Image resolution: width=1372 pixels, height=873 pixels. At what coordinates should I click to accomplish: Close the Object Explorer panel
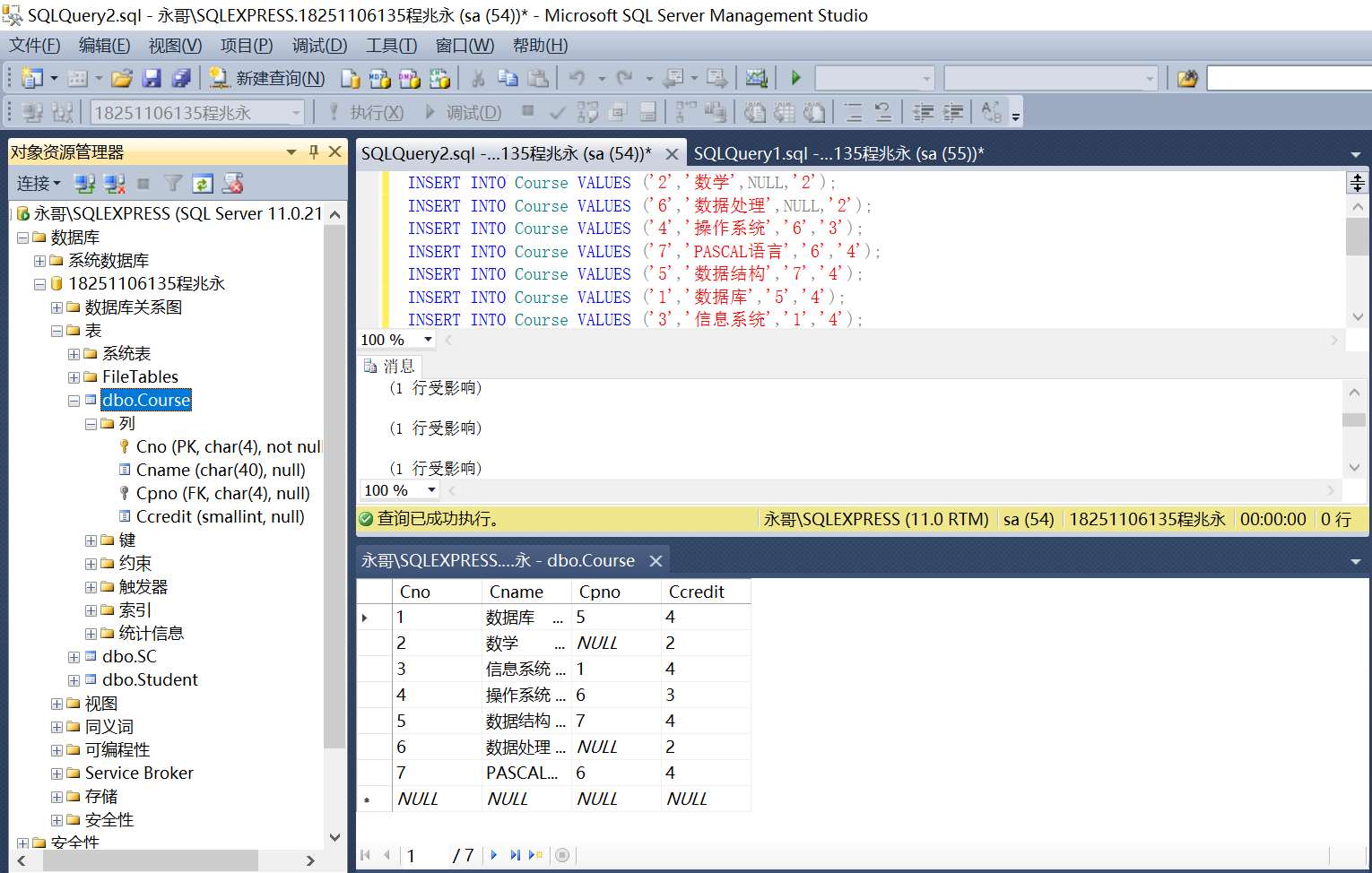pyautogui.click(x=334, y=152)
